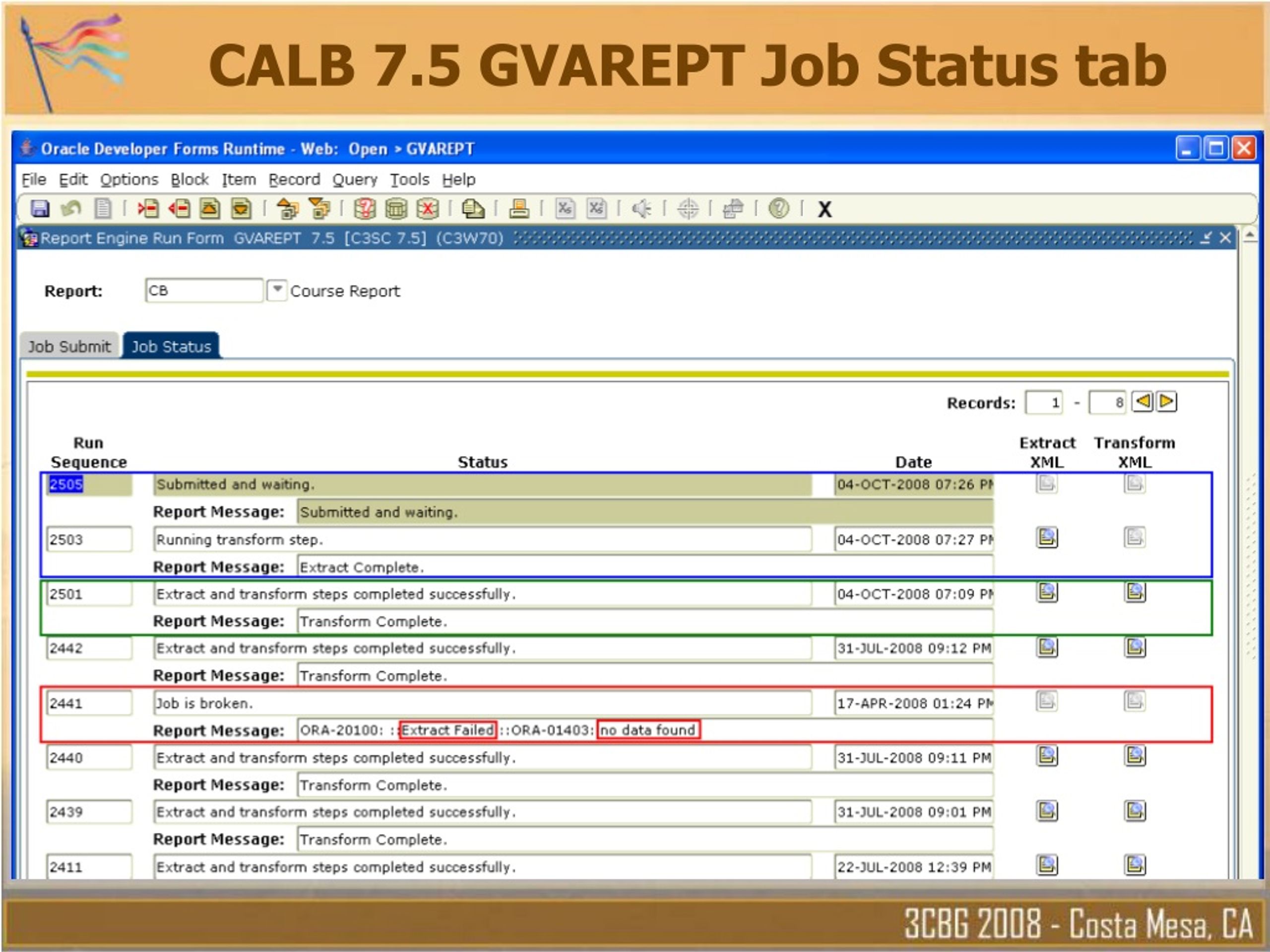Image resolution: width=1270 pixels, height=952 pixels.
Task: Click date field 17-APR-2008 01:24 PM
Action: [x=914, y=703]
